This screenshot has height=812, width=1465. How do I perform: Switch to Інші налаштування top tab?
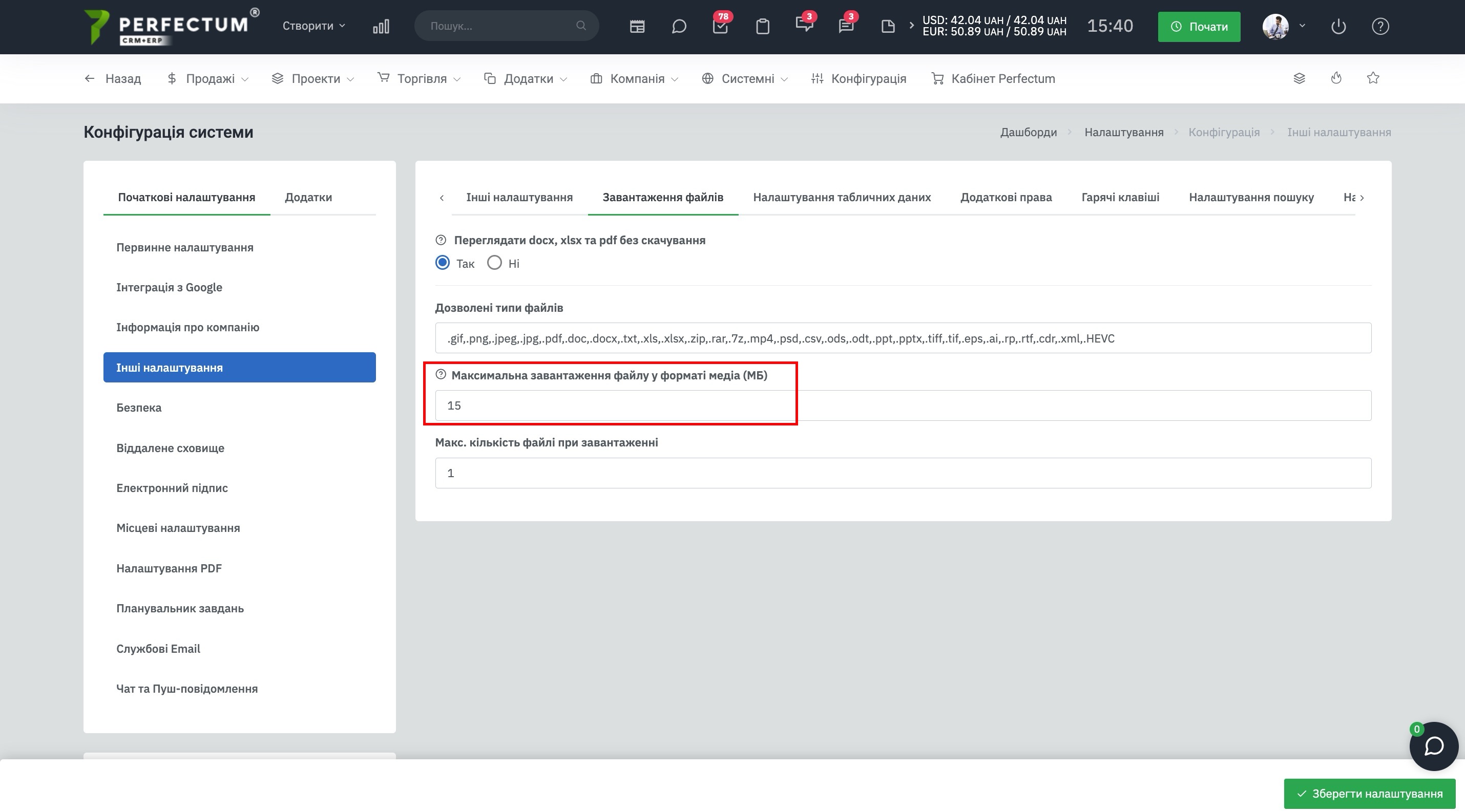click(x=519, y=197)
